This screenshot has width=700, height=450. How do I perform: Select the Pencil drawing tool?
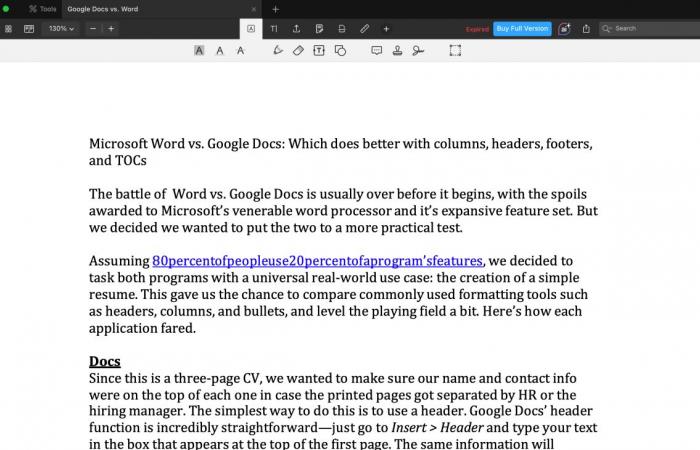[278, 50]
